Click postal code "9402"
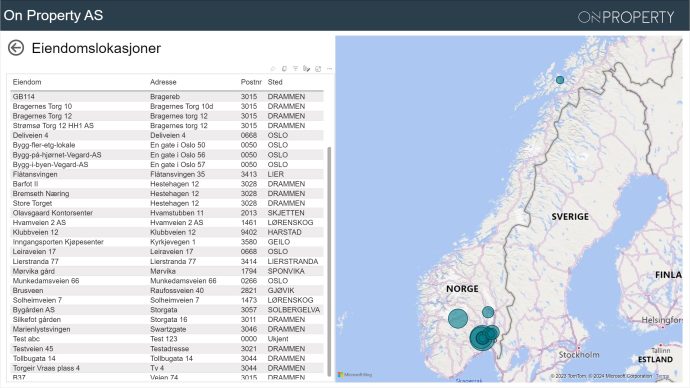The image size is (690, 388). pos(249,232)
